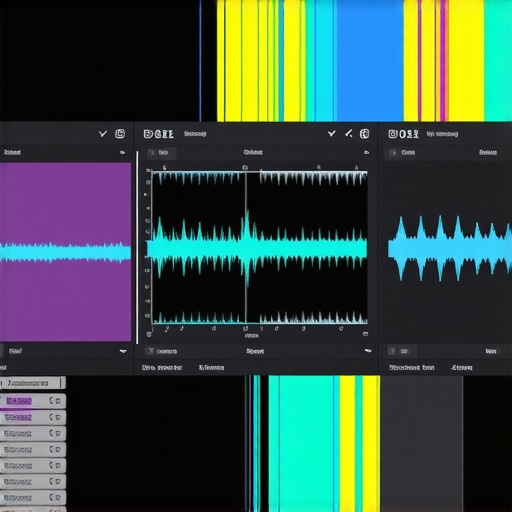Screen dimensions: 512x512
Task: Select the blue waveform in the right panel
Action: pyautogui.click(x=450, y=248)
